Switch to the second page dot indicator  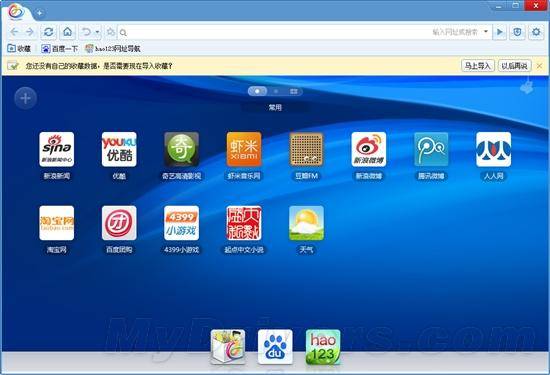point(276,91)
